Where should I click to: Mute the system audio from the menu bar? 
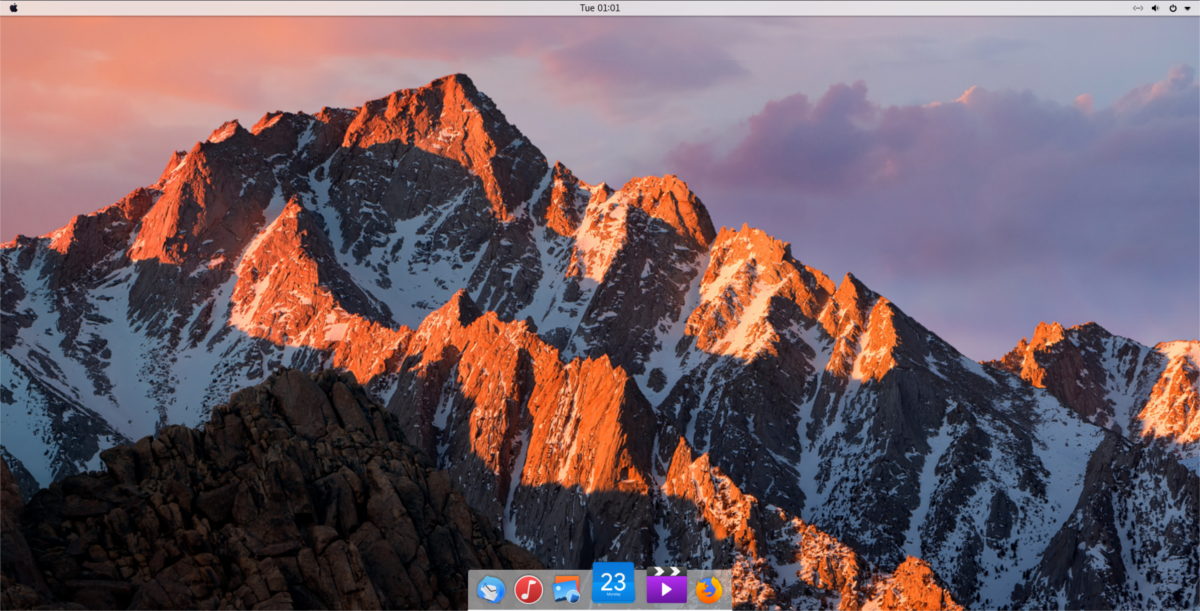(x=1155, y=8)
